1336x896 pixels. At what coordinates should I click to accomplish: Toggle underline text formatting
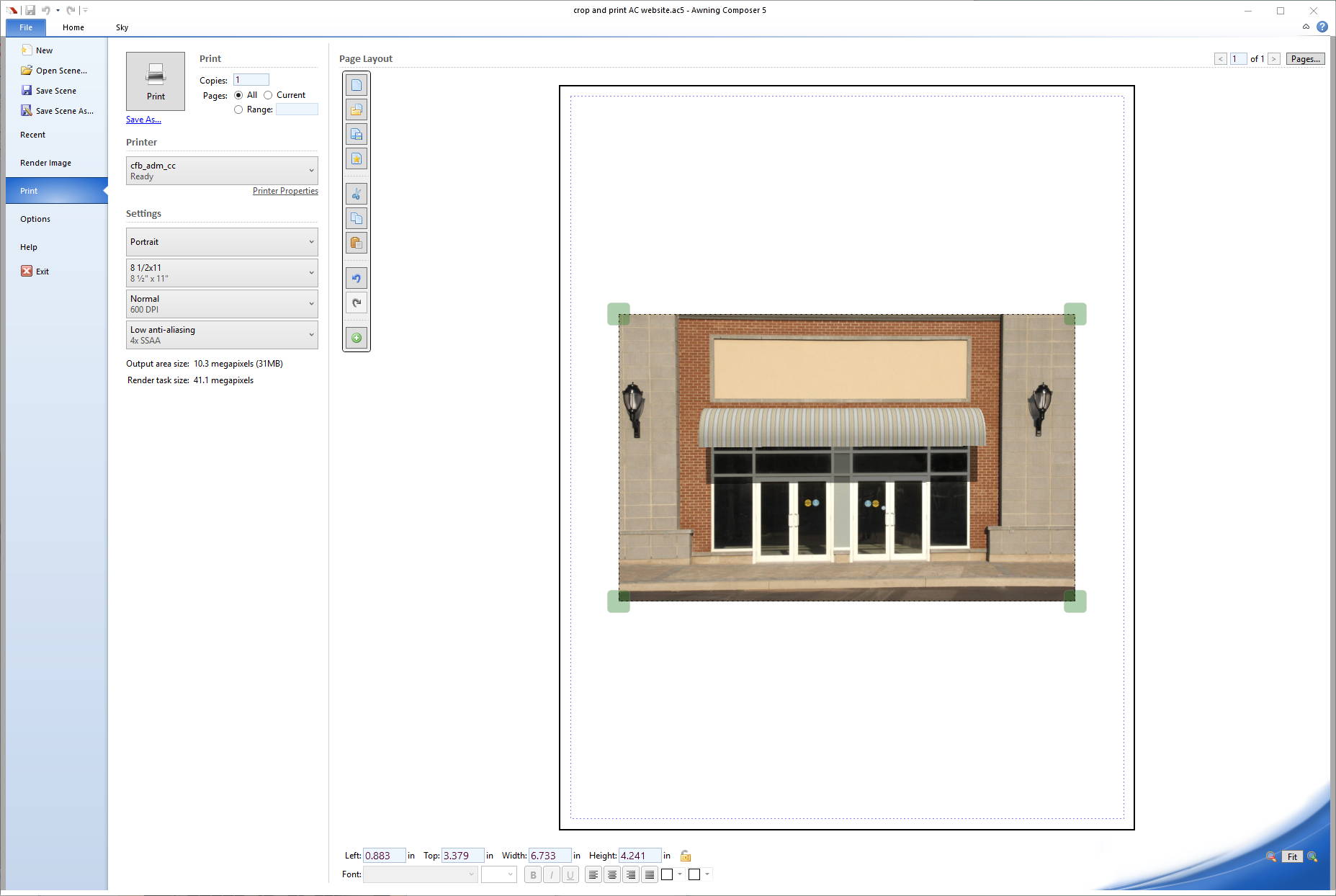click(x=570, y=874)
